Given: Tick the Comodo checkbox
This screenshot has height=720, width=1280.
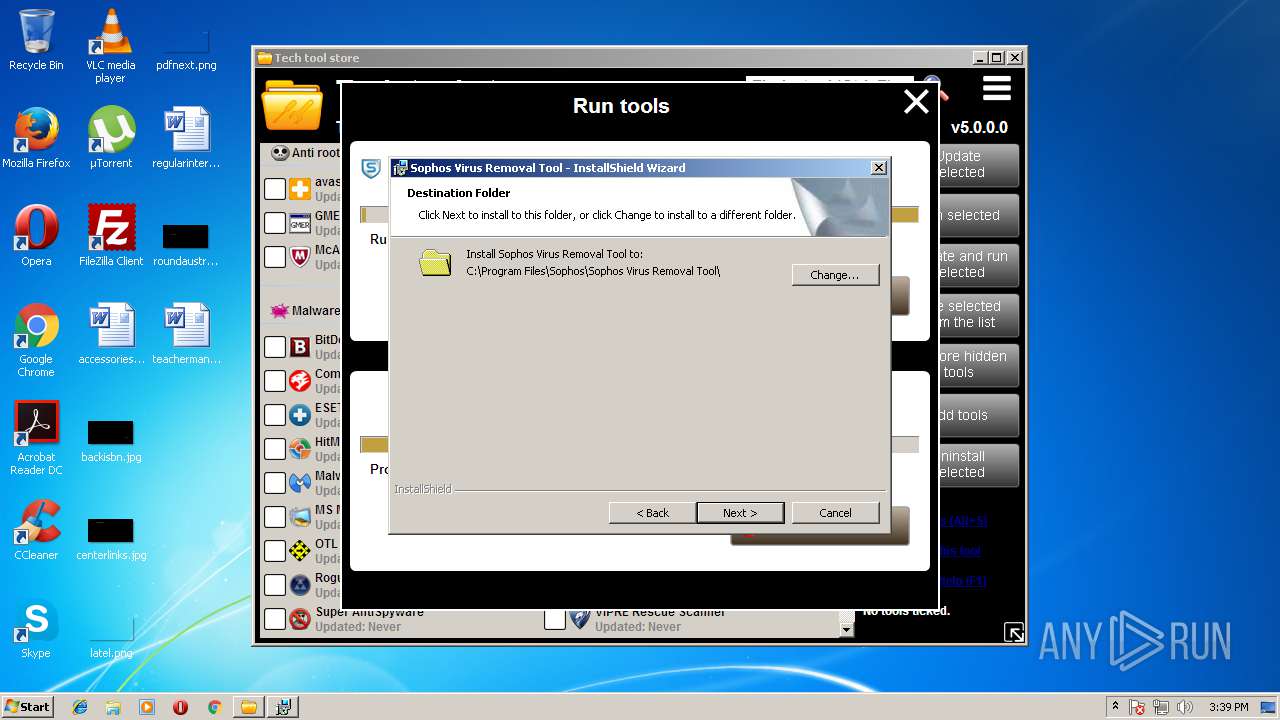Looking at the screenshot, I should 275,381.
